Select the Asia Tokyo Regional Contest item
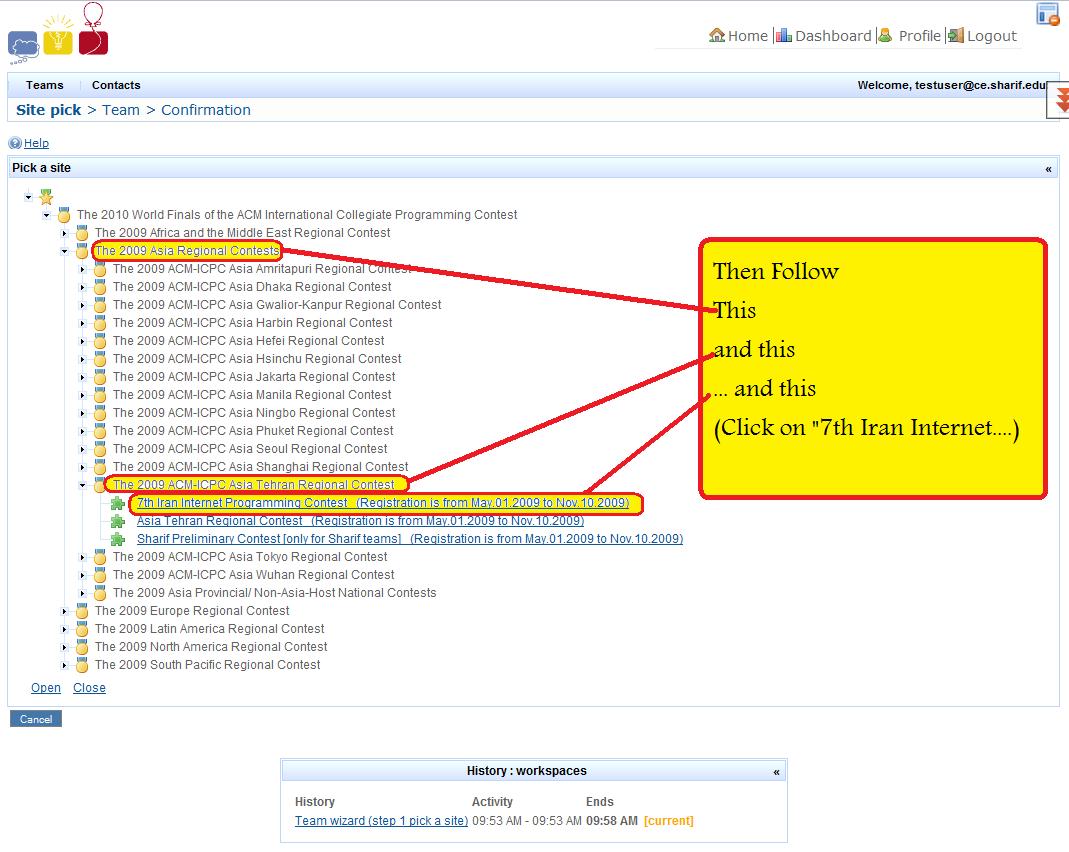1069x852 pixels. pyautogui.click(x=253, y=557)
